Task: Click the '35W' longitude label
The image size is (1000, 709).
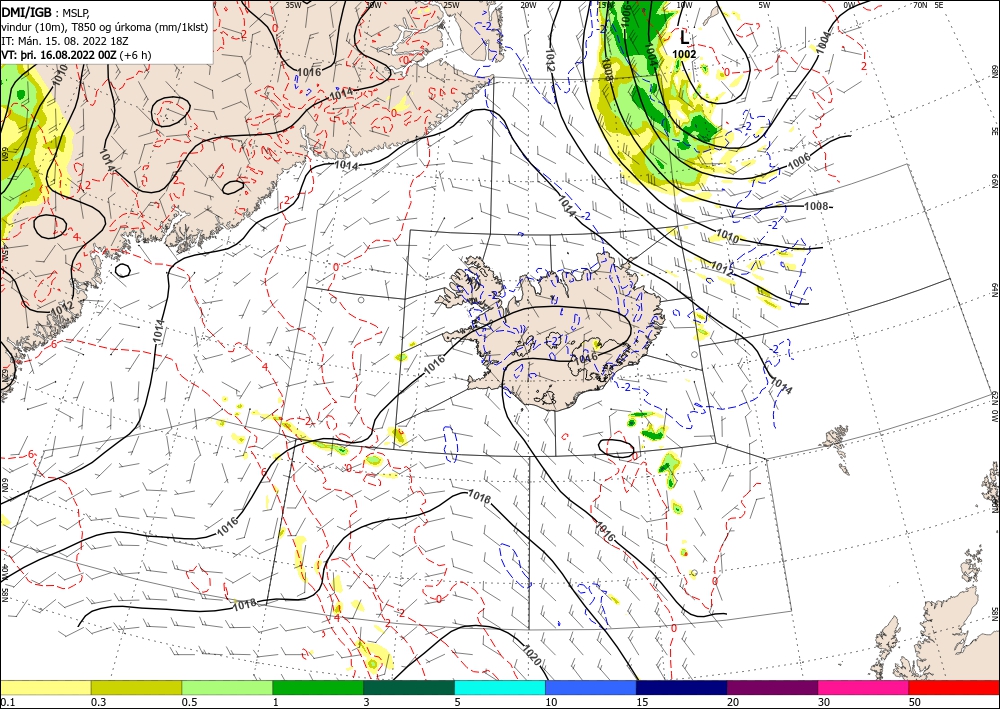Action: click(x=293, y=5)
